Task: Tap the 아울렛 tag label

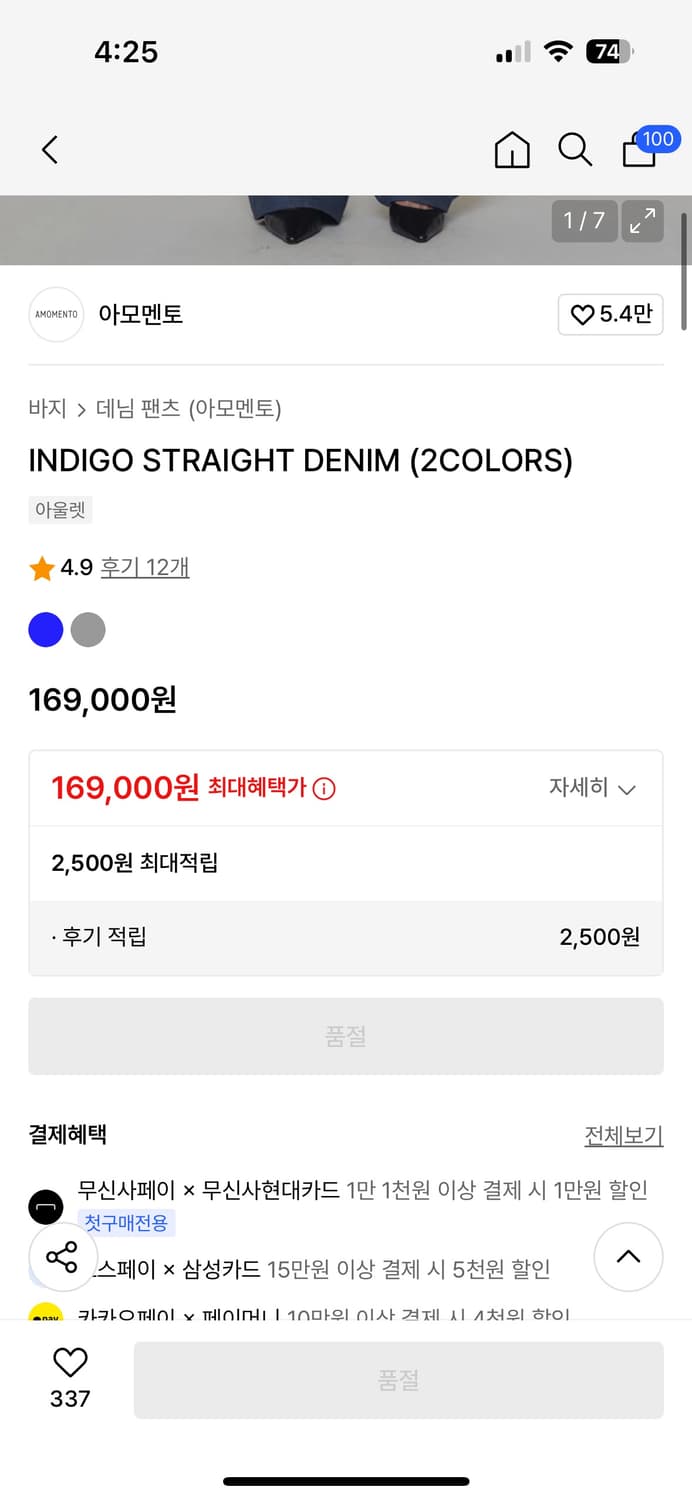Action: (59, 510)
